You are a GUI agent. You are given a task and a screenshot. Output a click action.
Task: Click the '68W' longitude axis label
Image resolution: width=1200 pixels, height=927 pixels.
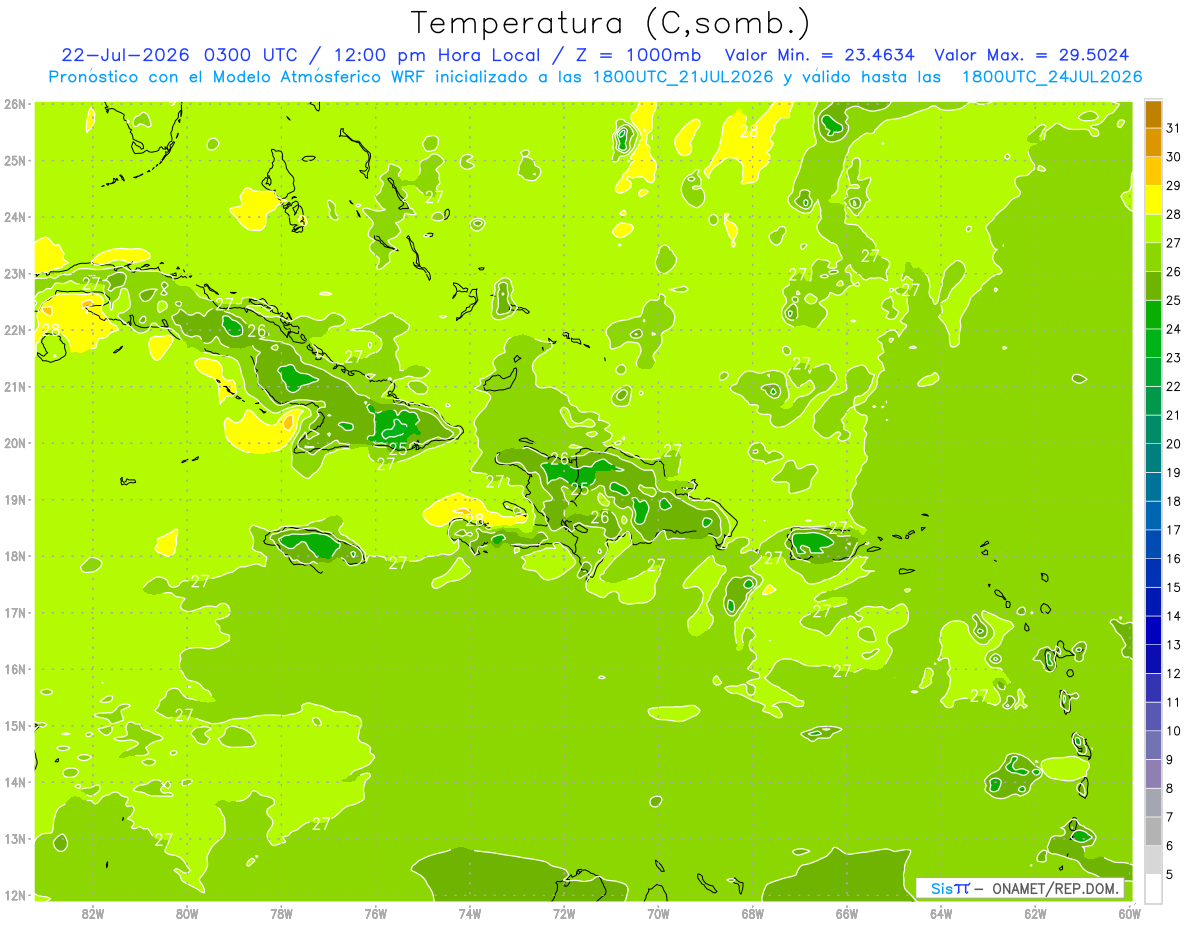point(753,913)
